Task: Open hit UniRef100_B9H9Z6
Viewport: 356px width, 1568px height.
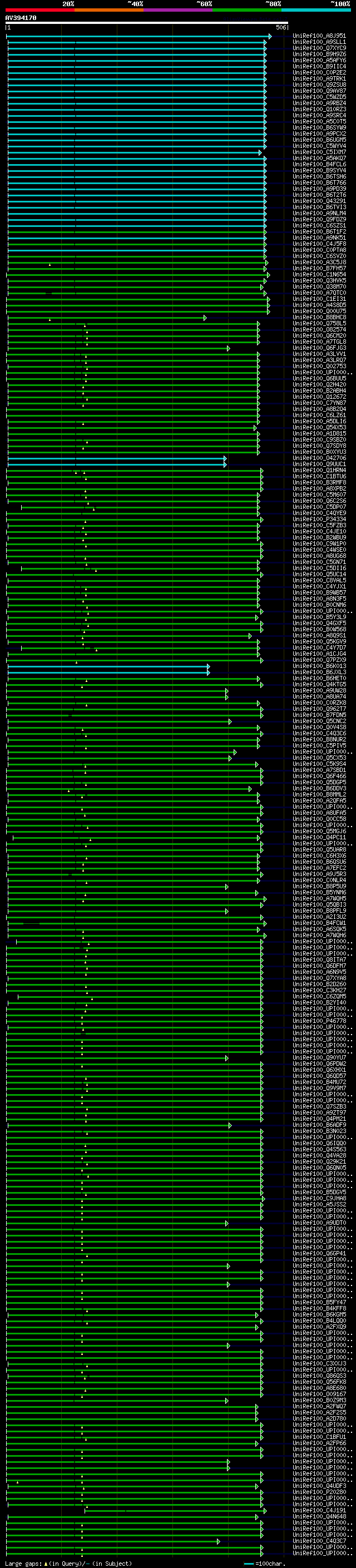Action: [x=319, y=54]
